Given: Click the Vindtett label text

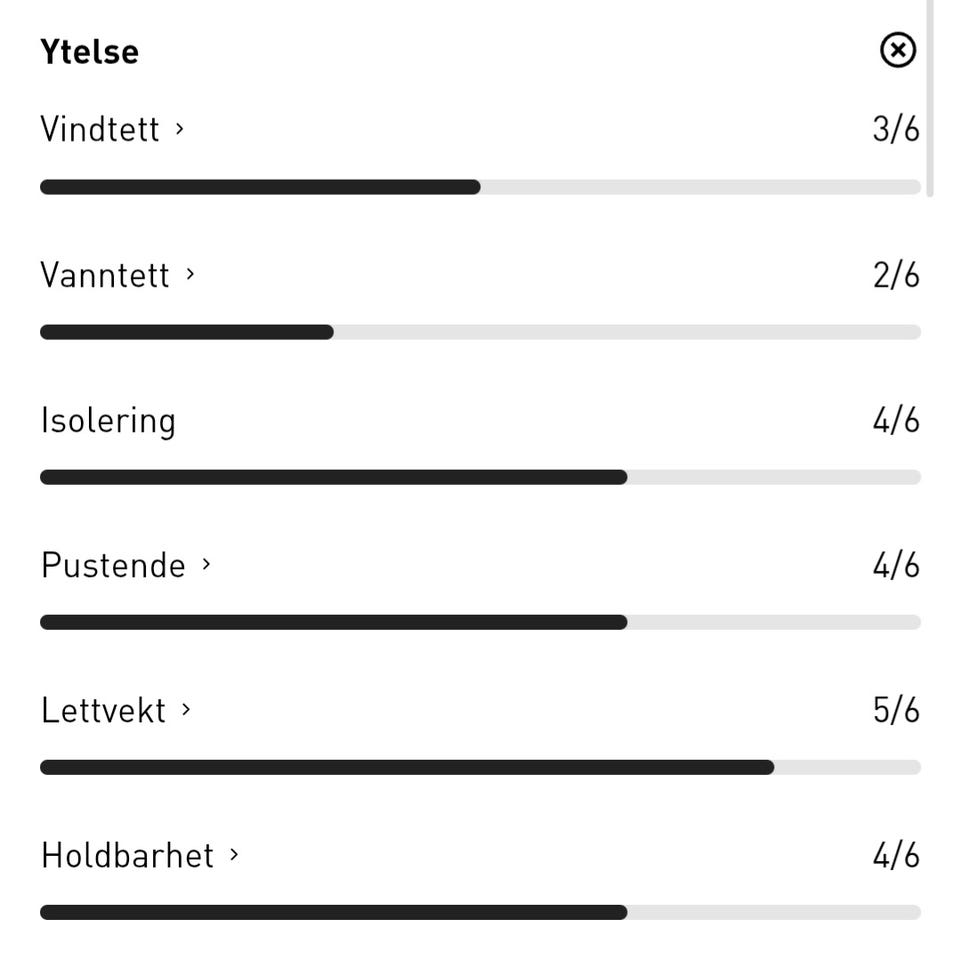Looking at the screenshot, I should (x=100, y=129).
